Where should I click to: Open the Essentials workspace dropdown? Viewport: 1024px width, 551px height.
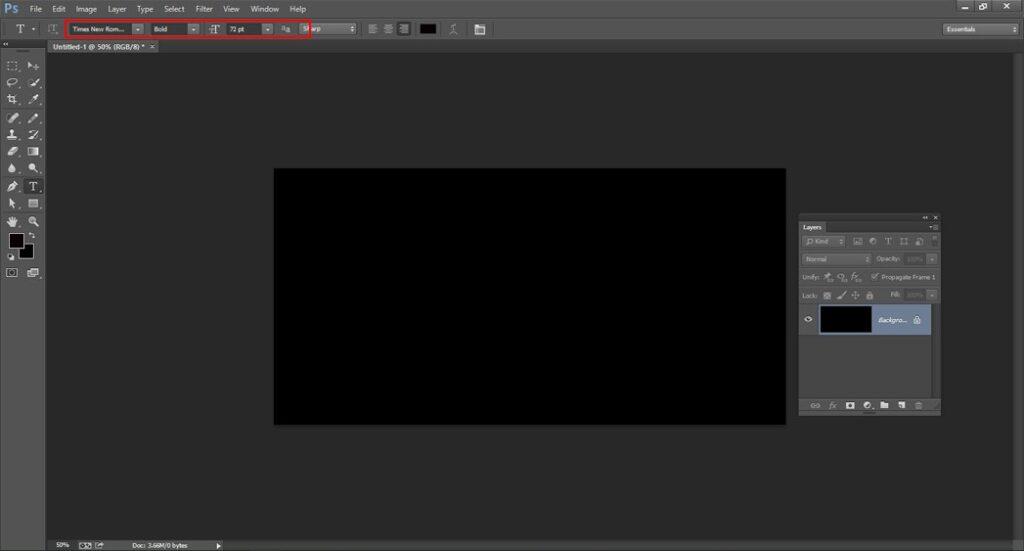pyautogui.click(x=980, y=29)
